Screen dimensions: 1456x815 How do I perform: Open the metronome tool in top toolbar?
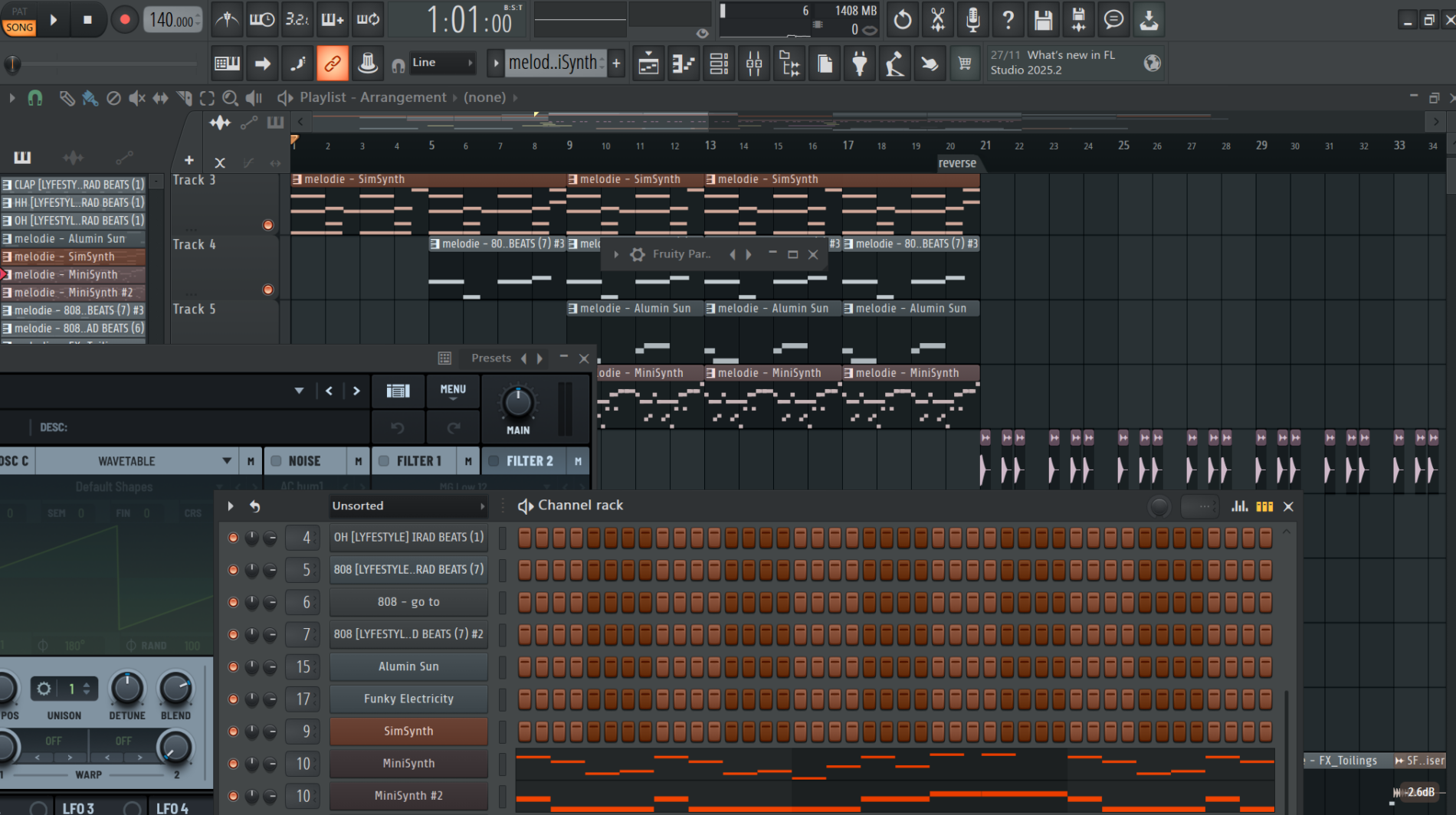tap(227, 20)
